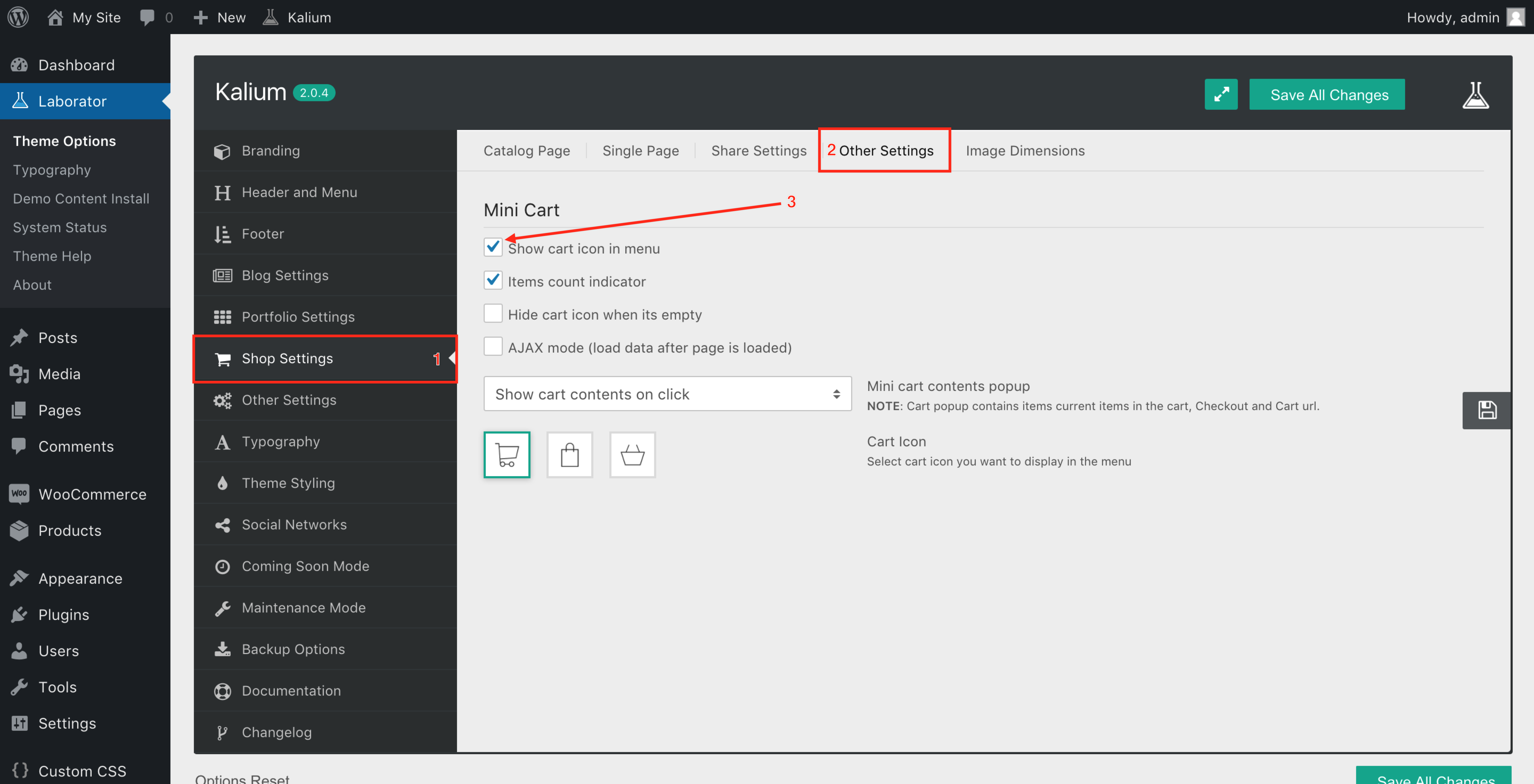Click Howdy, admin account menu

tap(1466, 17)
